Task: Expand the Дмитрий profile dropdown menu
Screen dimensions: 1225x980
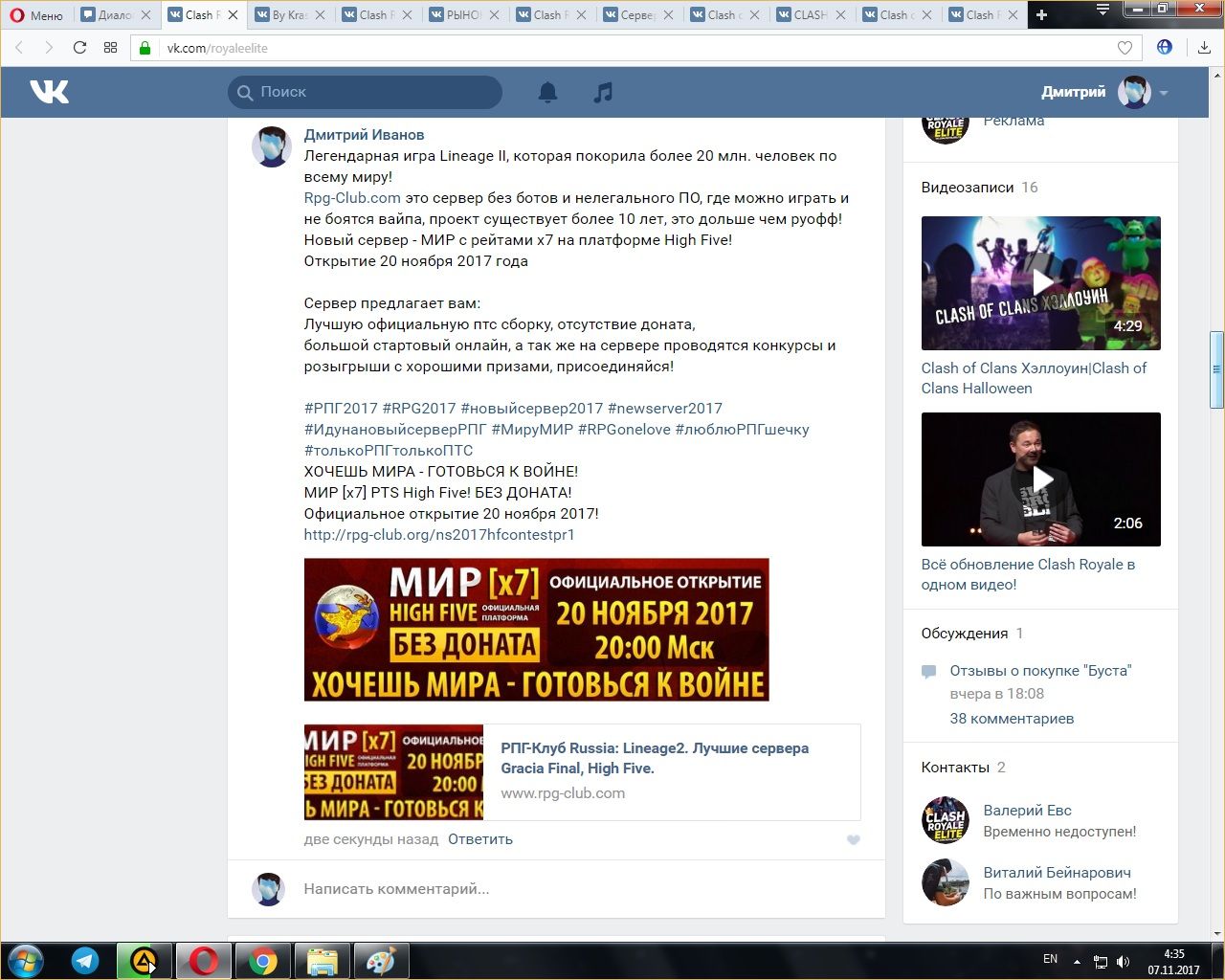Action: click(1164, 93)
